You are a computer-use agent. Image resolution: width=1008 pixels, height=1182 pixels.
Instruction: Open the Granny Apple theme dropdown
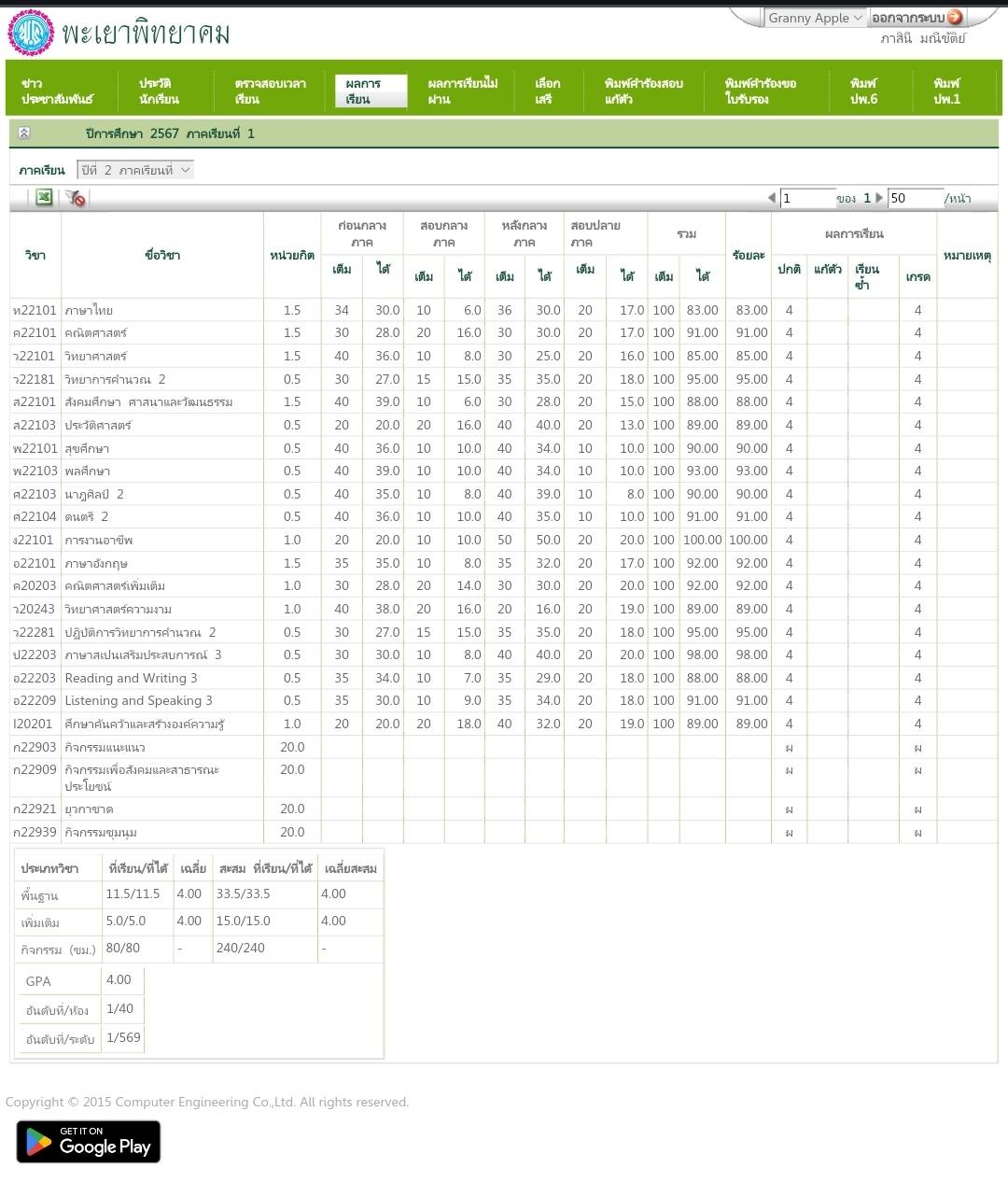[816, 18]
